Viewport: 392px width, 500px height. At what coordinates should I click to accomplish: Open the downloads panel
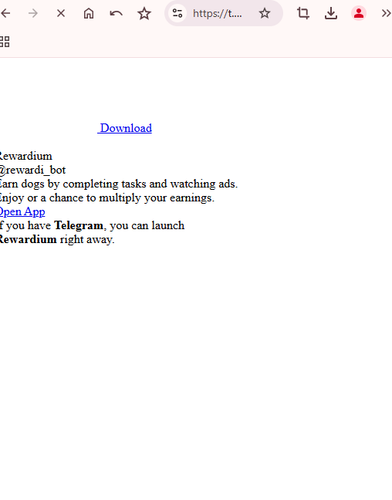331,13
